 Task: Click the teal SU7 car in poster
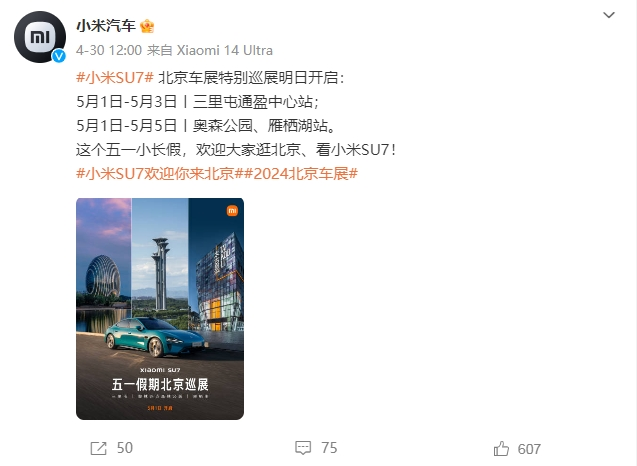pos(156,337)
